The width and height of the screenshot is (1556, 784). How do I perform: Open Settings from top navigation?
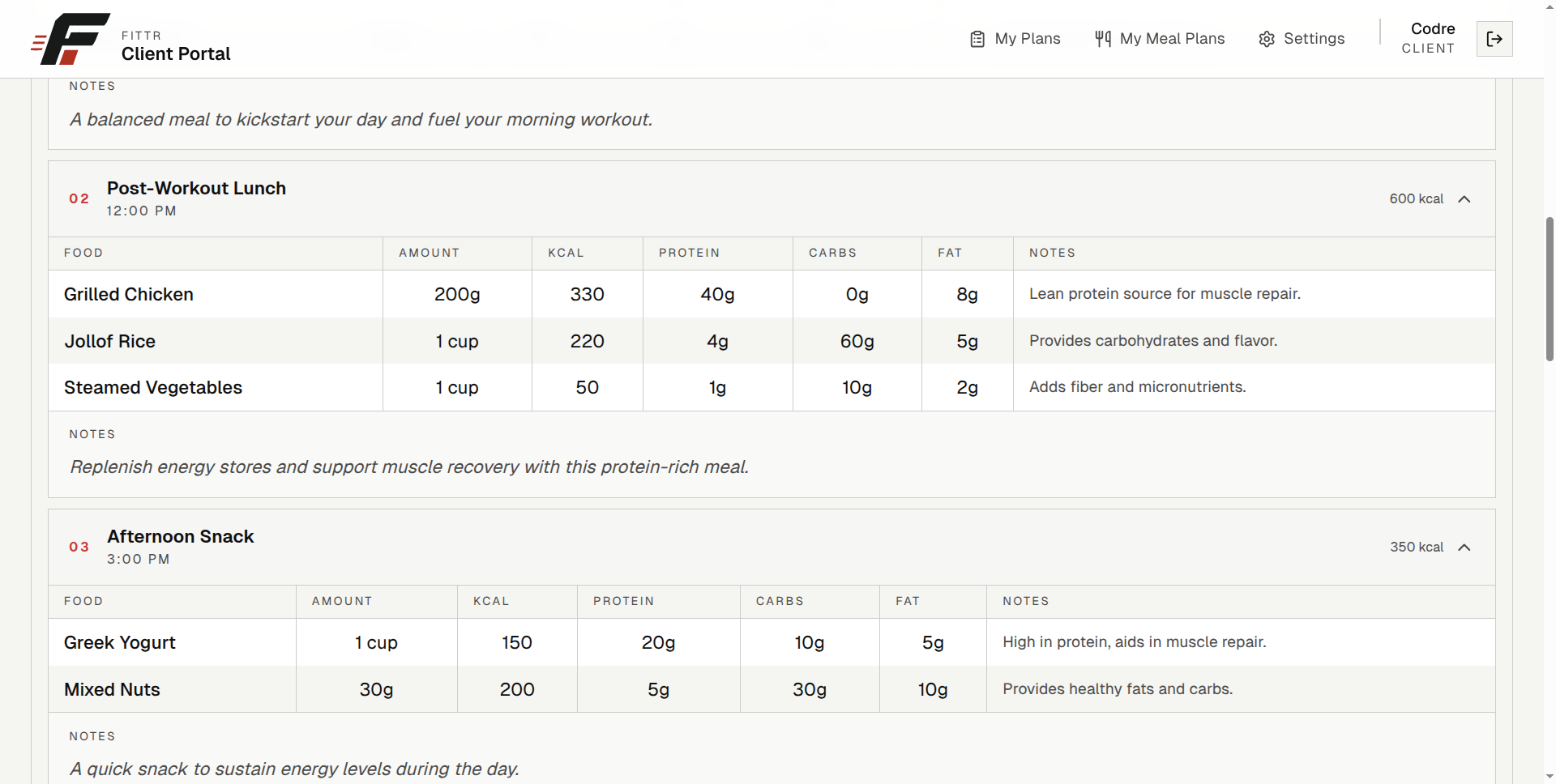1302,39
